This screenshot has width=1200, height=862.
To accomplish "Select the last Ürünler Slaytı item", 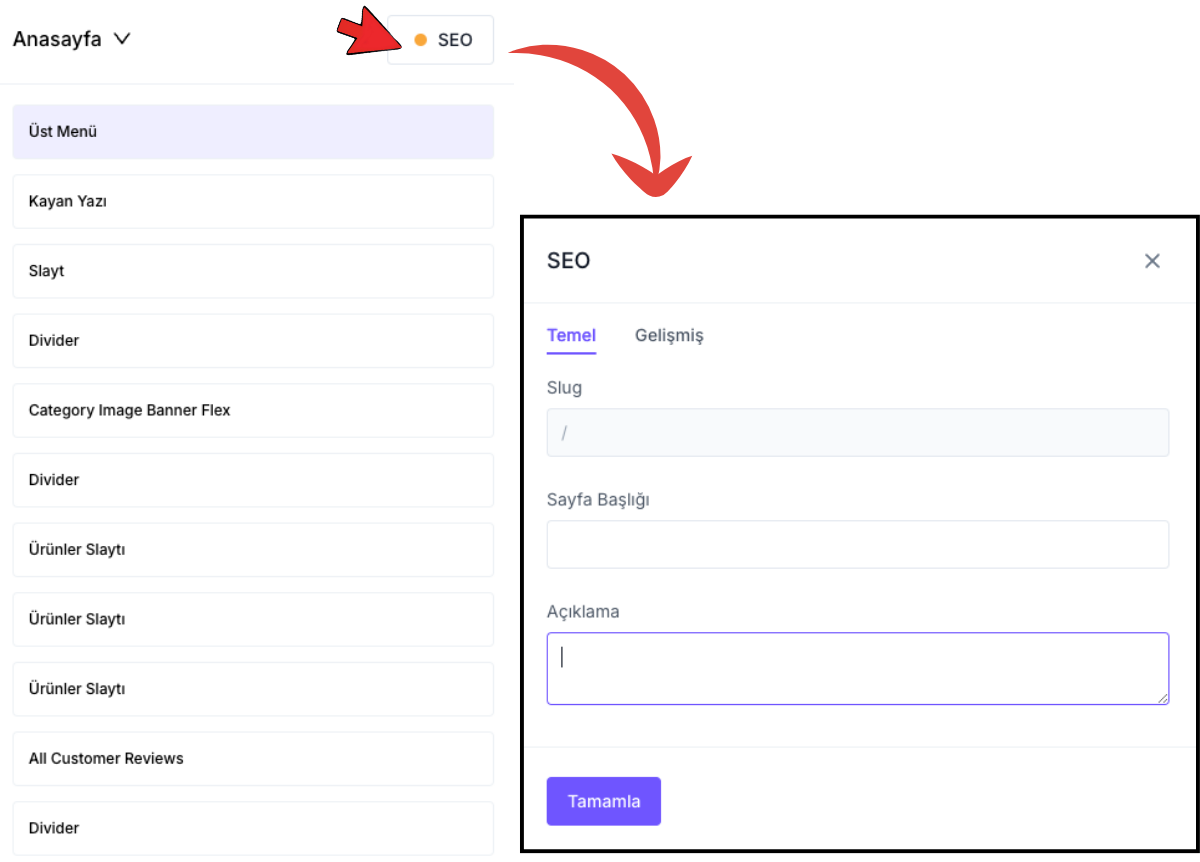I will click(x=253, y=689).
